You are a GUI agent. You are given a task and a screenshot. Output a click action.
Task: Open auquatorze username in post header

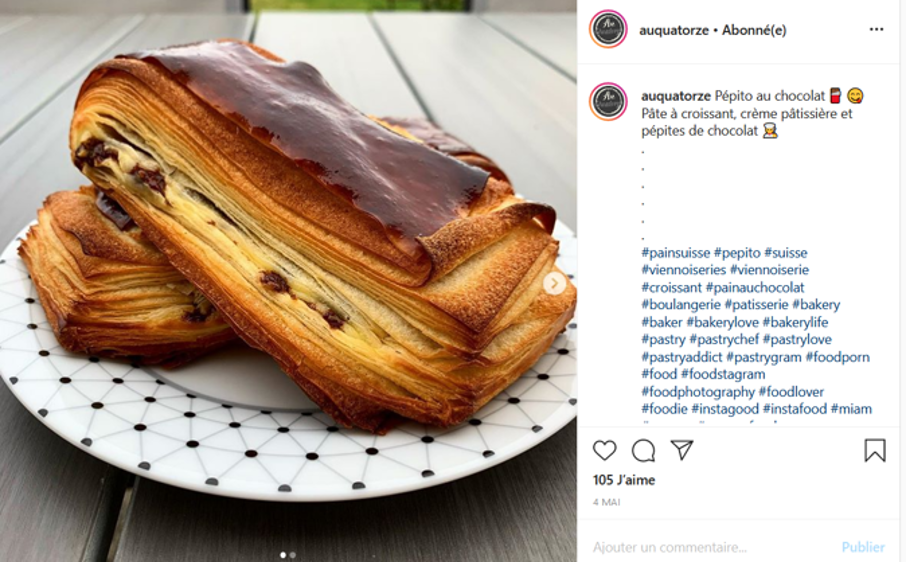point(674,30)
